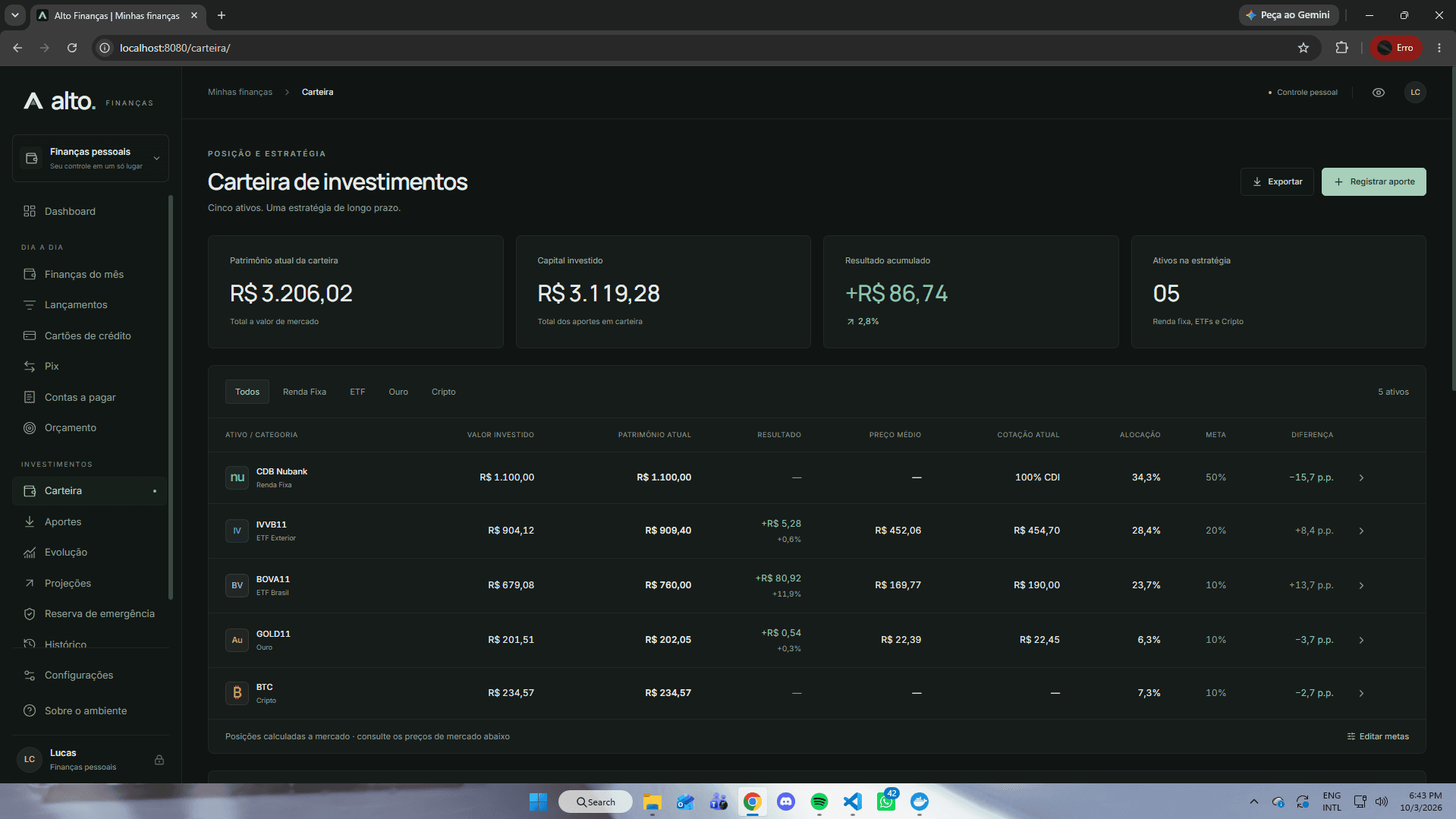Open Dashboard from the sidebar
This screenshot has height=819, width=1456.
[x=90, y=211]
